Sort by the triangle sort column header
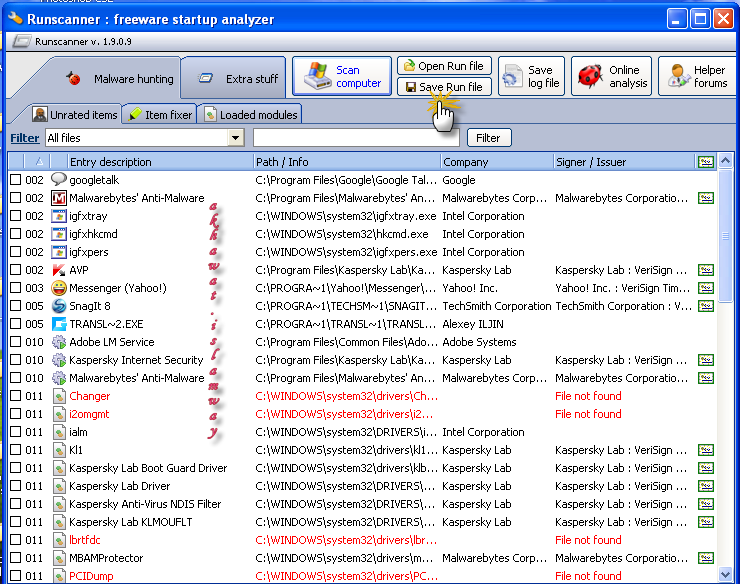 [x=36, y=162]
